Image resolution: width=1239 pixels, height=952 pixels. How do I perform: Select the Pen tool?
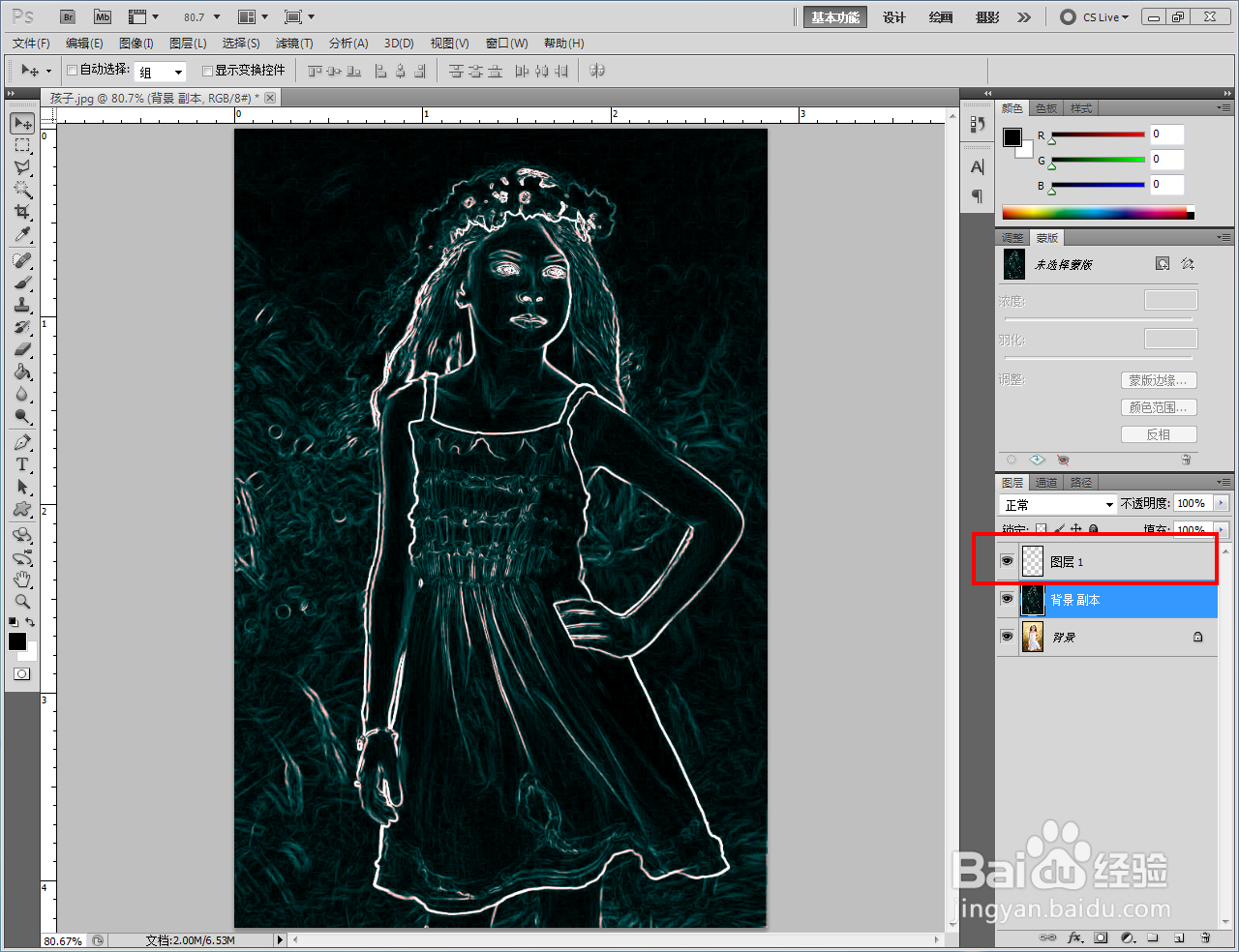(x=22, y=443)
